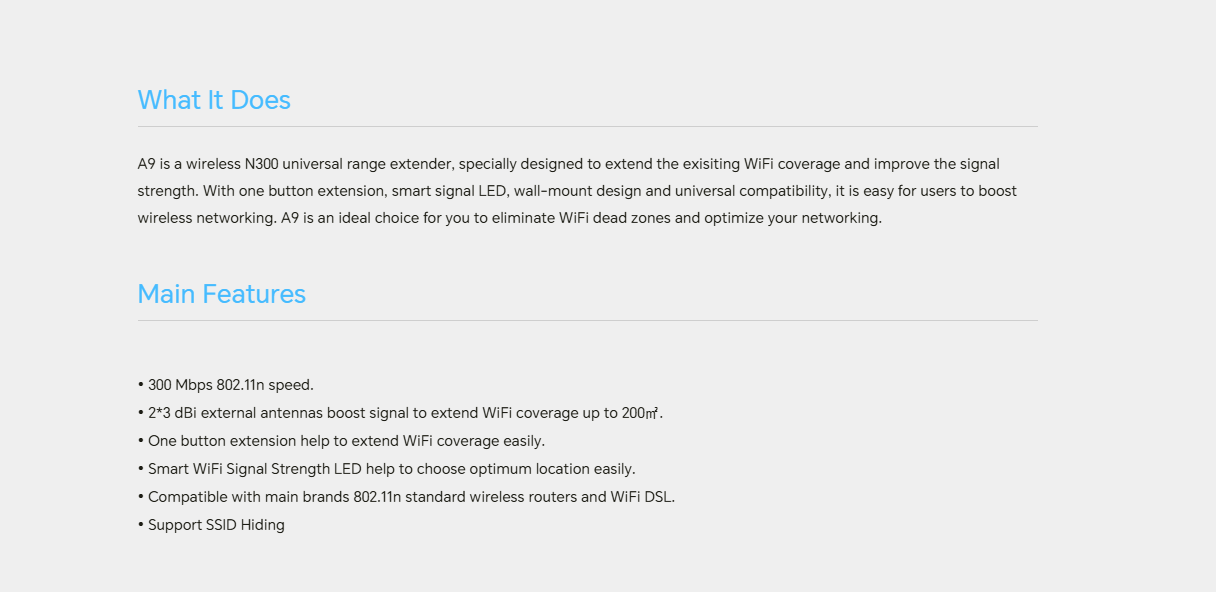Select the '2*3 dBi external antennas' line

tap(401, 413)
